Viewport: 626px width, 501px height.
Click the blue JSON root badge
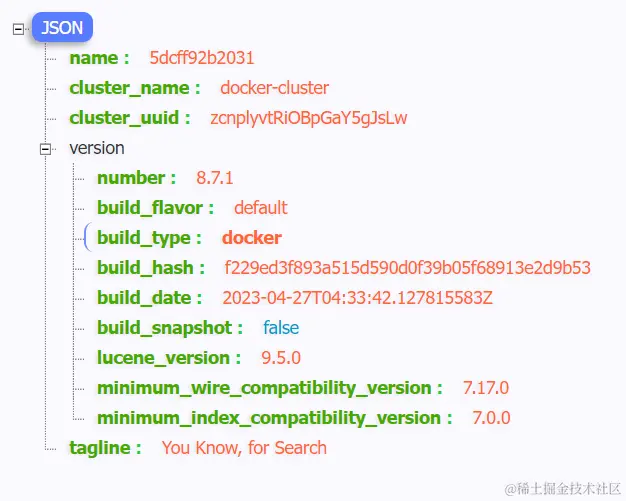62,28
